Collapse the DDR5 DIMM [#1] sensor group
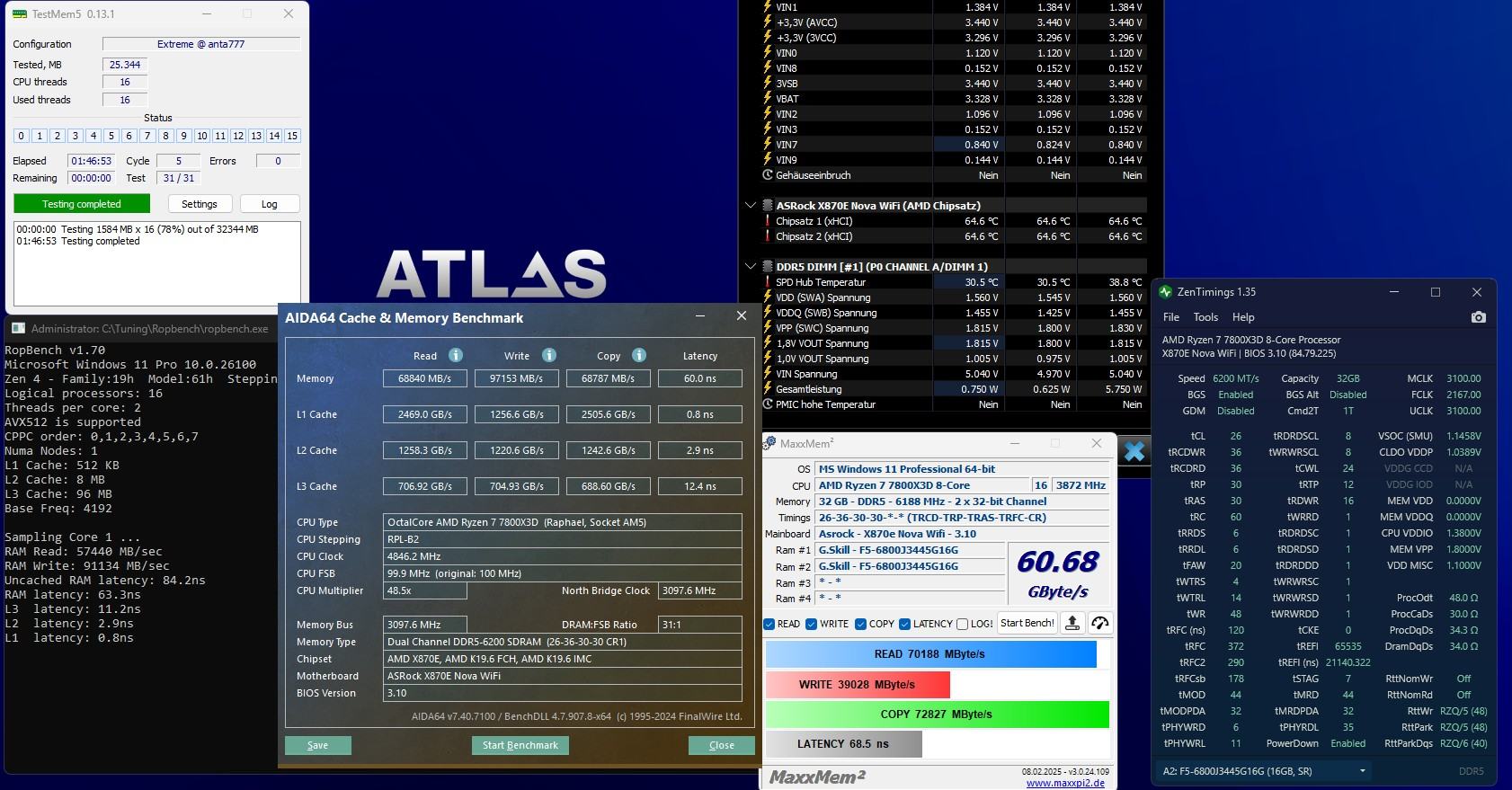The image size is (1512, 790). 751,267
